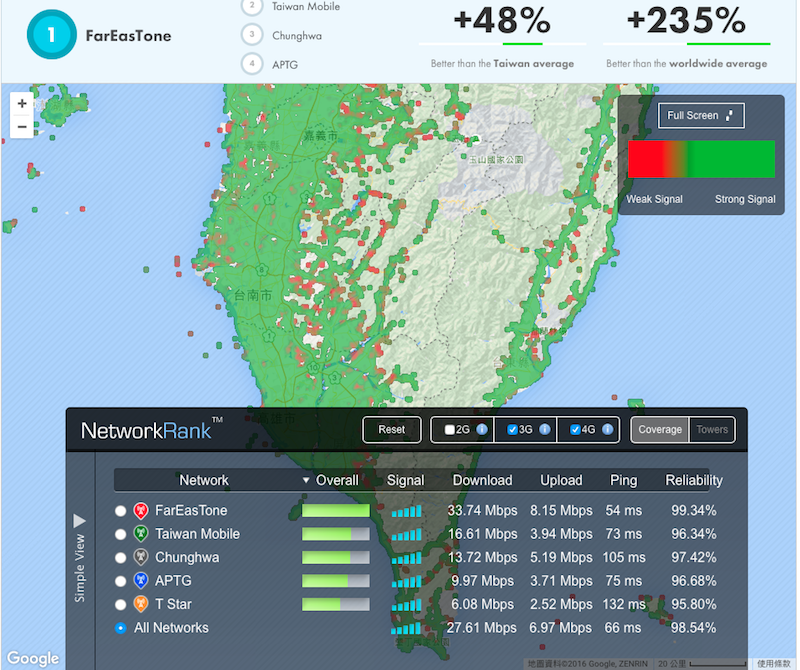Click T Star overall score bar
The height and width of the screenshot is (670, 800).
336,605
